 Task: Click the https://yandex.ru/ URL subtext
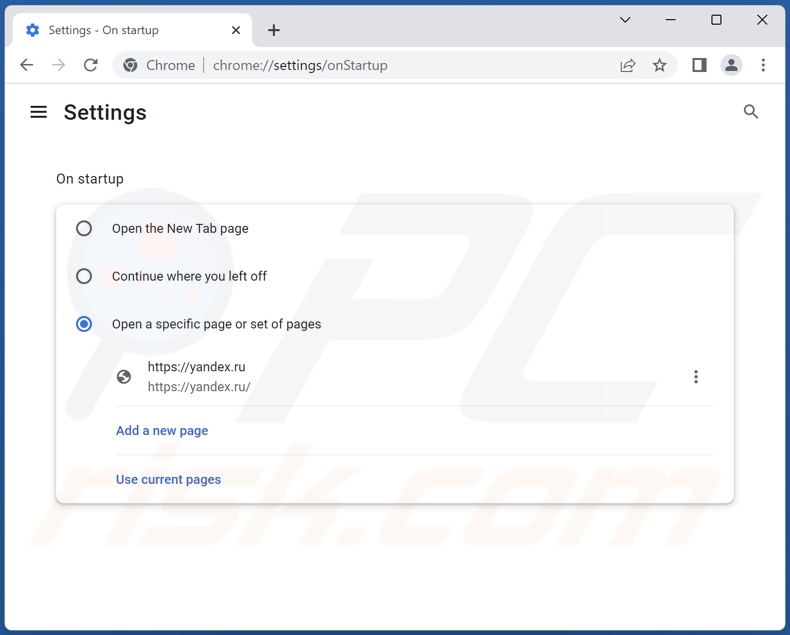pyautogui.click(x=199, y=387)
